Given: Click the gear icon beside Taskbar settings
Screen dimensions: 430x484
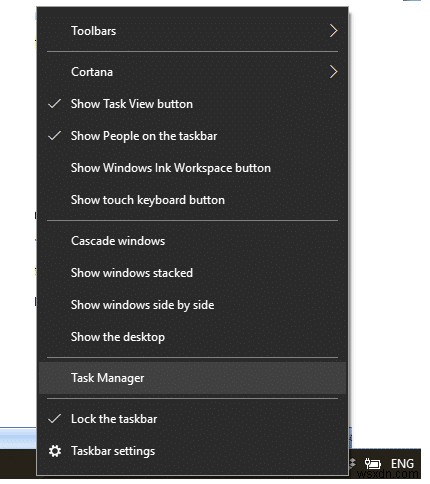Looking at the screenshot, I should 55,451.
